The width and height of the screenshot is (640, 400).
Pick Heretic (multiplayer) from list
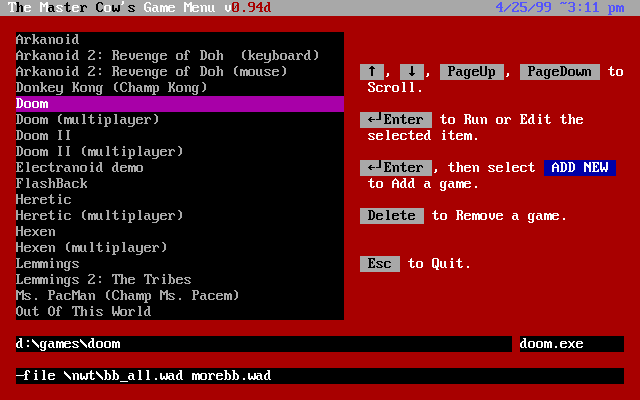coord(180,216)
